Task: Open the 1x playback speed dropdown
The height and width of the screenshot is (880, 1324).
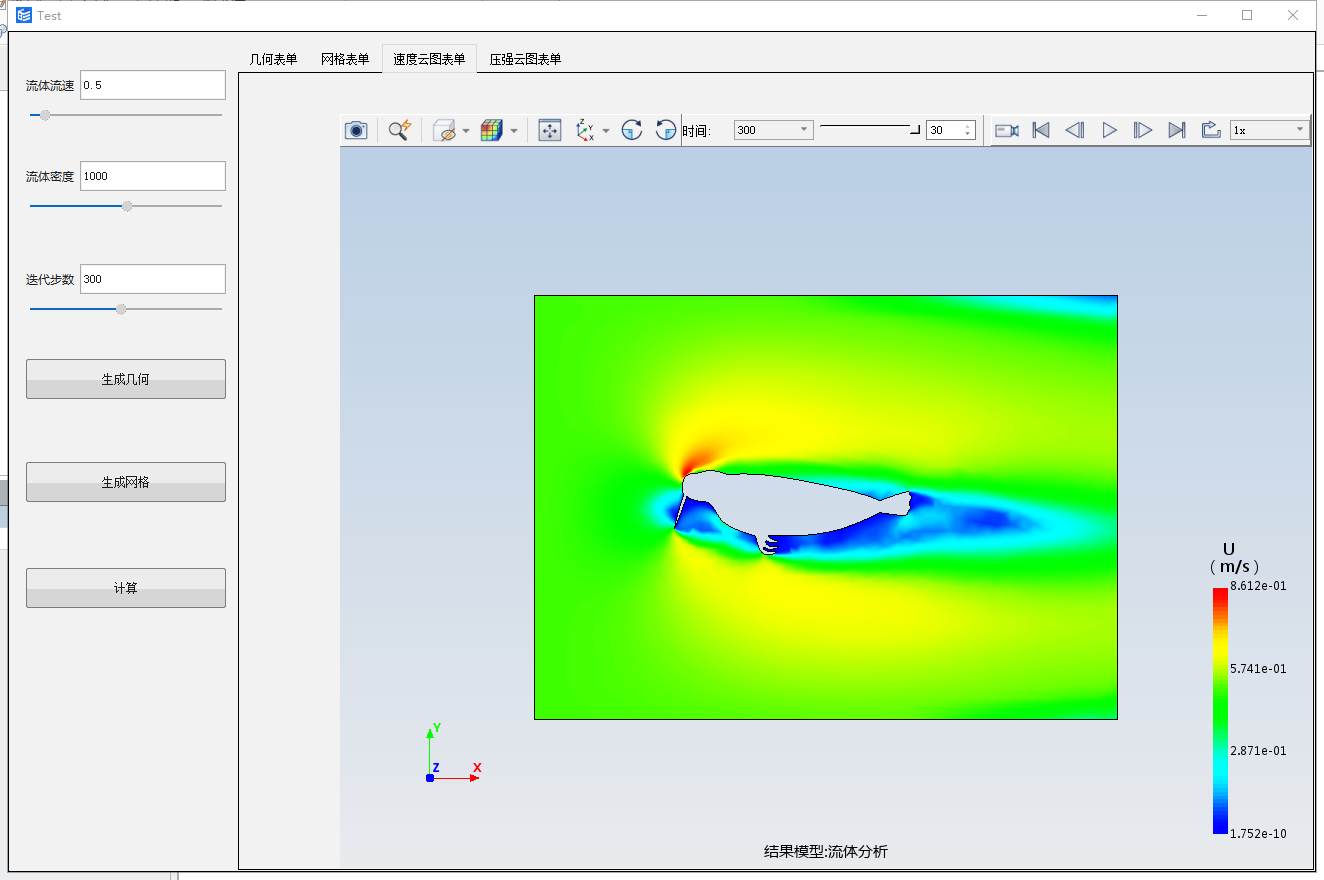Action: tap(1269, 130)
